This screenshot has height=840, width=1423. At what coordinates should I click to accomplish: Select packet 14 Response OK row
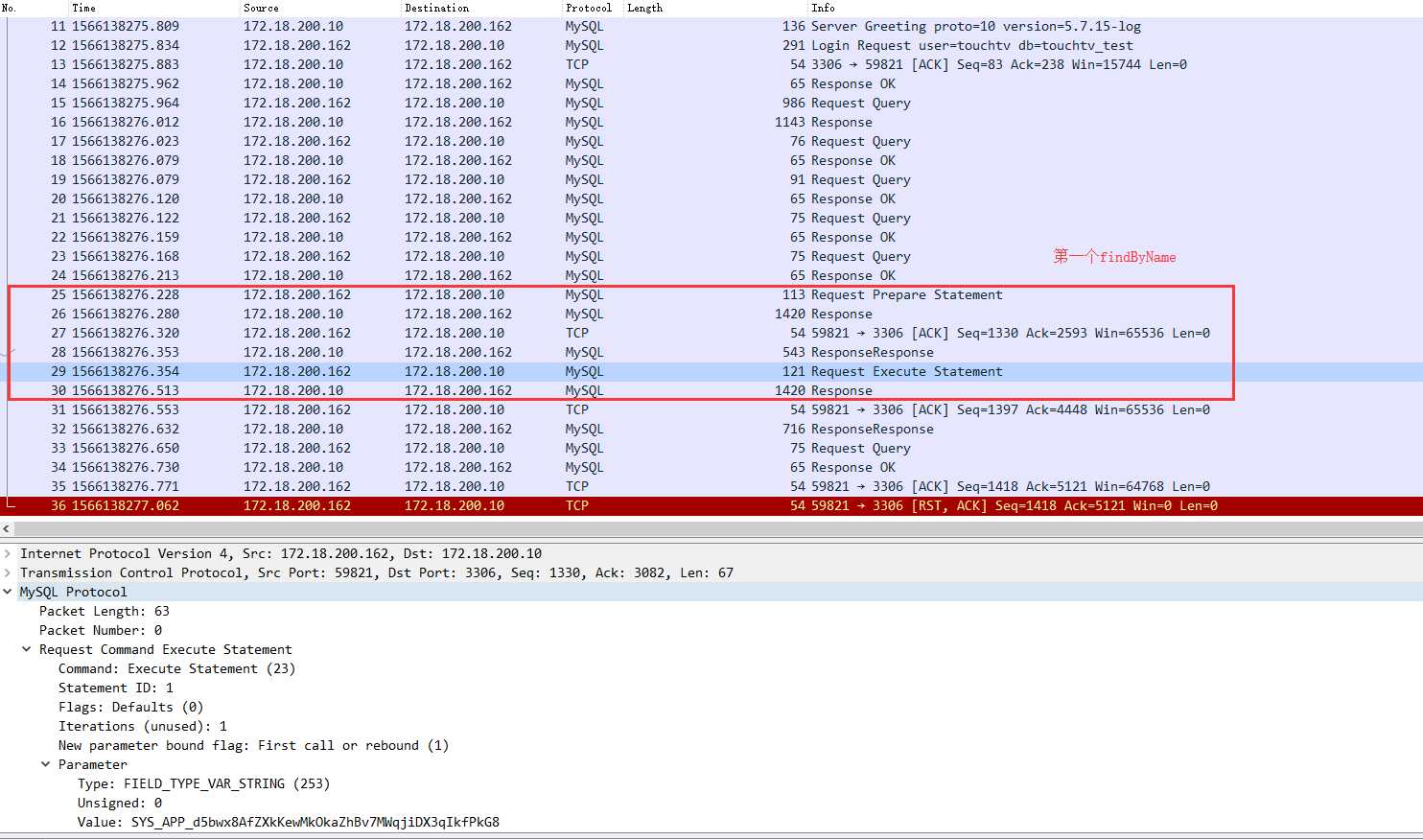pos(711,83)
